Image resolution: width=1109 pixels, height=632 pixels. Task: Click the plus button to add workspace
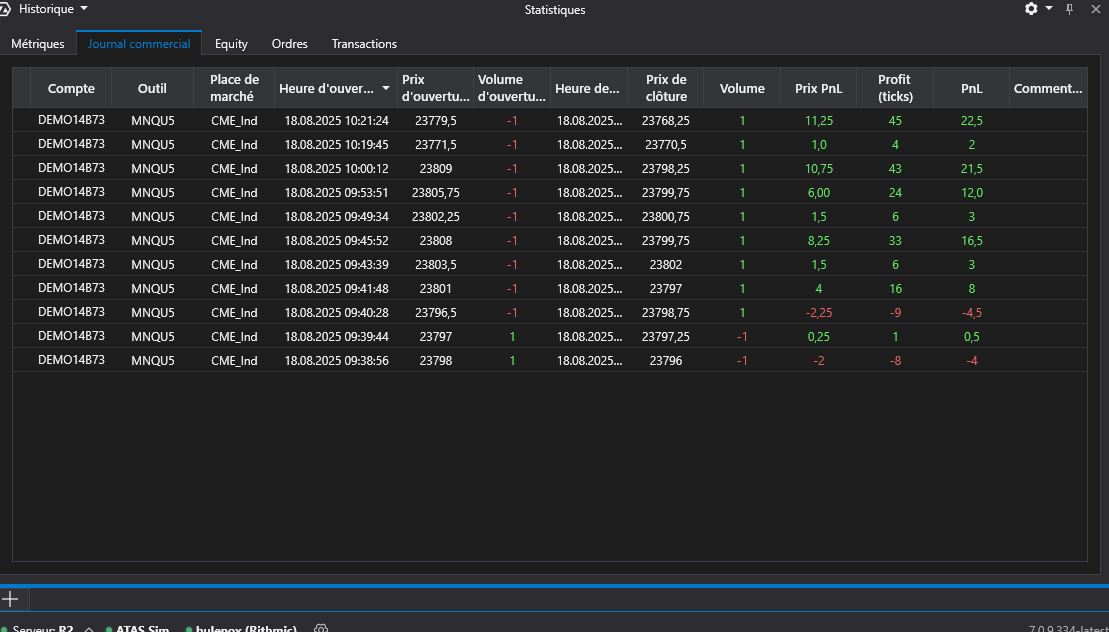tap(10, 599)
